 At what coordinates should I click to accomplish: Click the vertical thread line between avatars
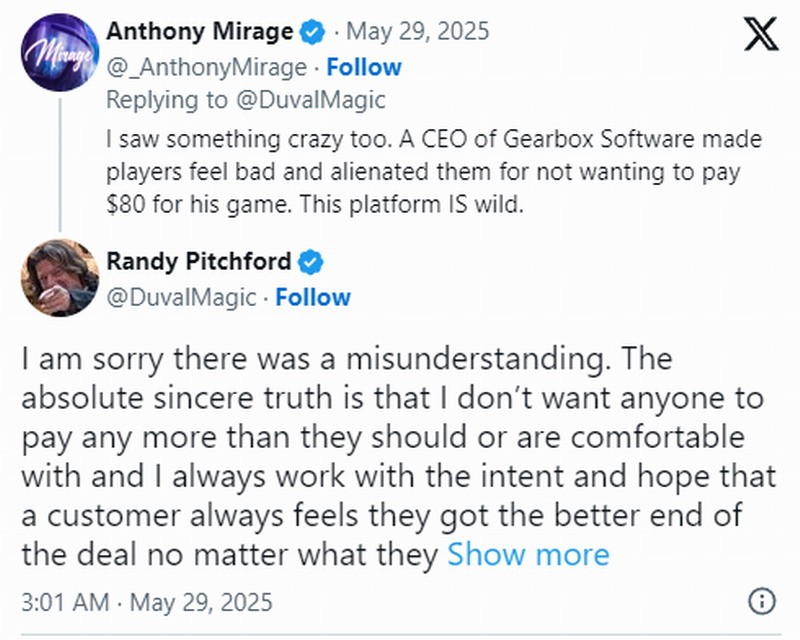pyautogui.click(x=60, y=160)
